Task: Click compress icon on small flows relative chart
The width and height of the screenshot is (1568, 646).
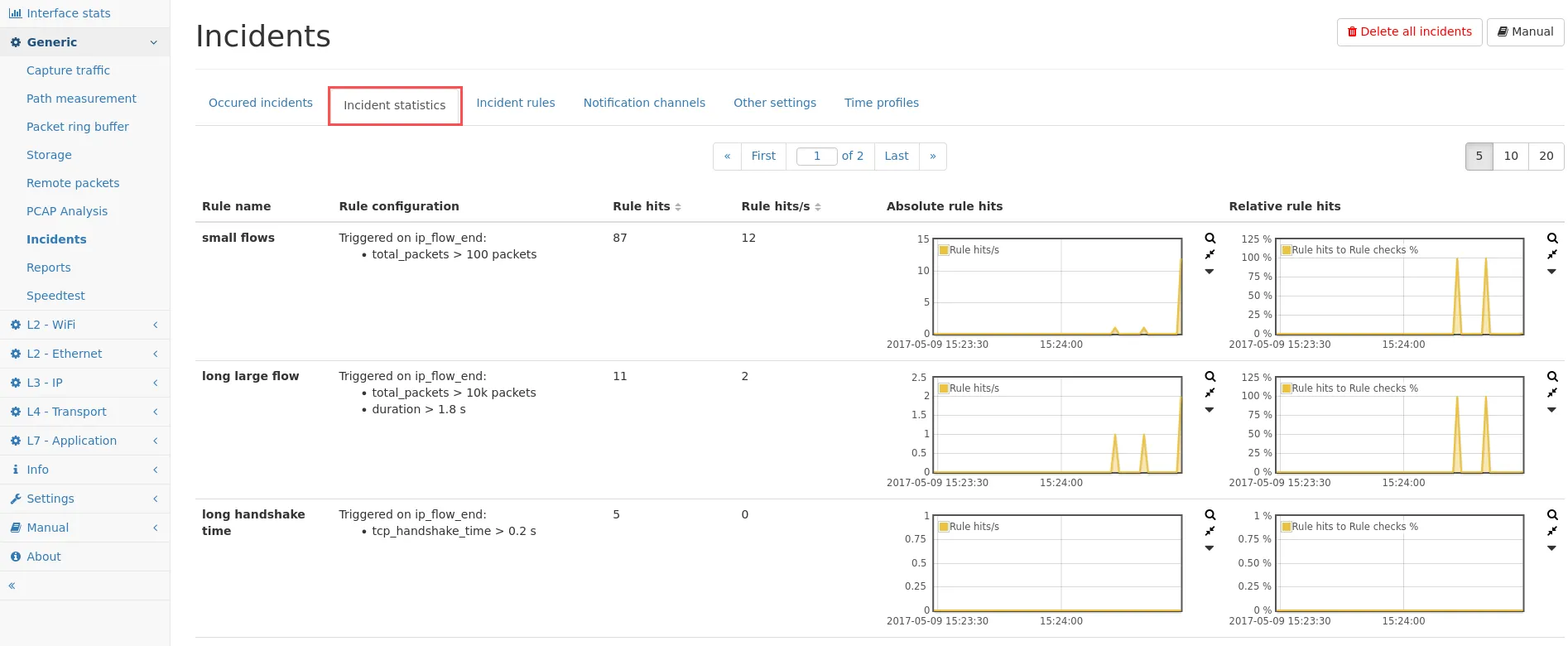Action: coord(1552,255)
